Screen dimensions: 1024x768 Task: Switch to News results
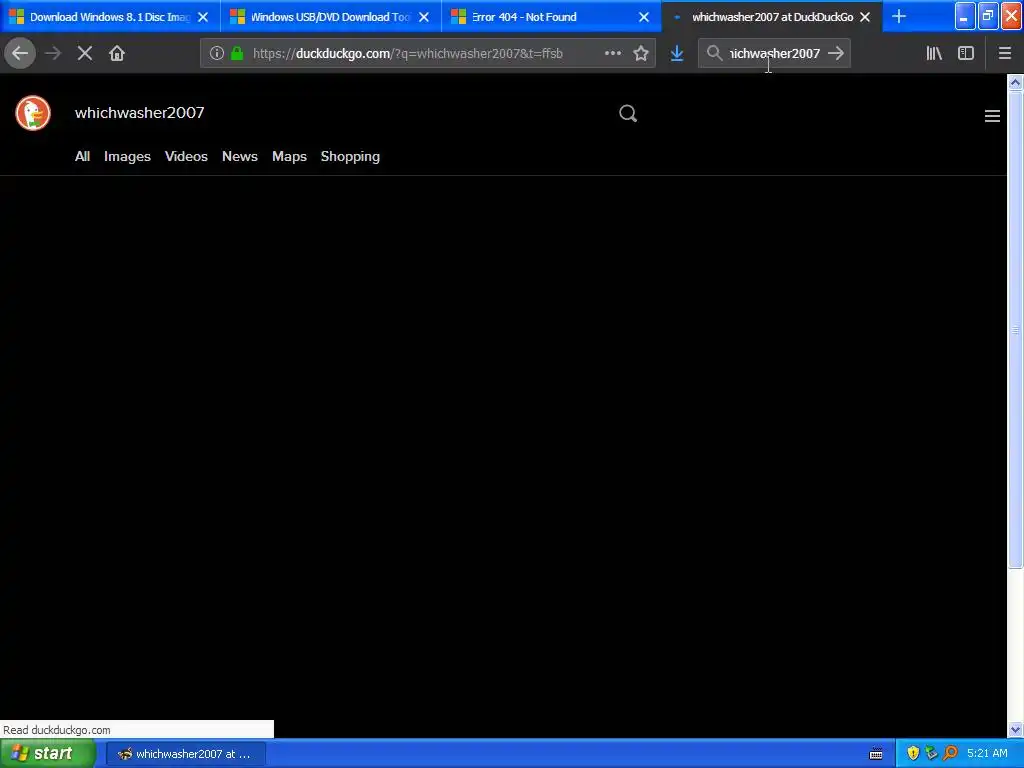pyautogui.click(x=240, y=157)
